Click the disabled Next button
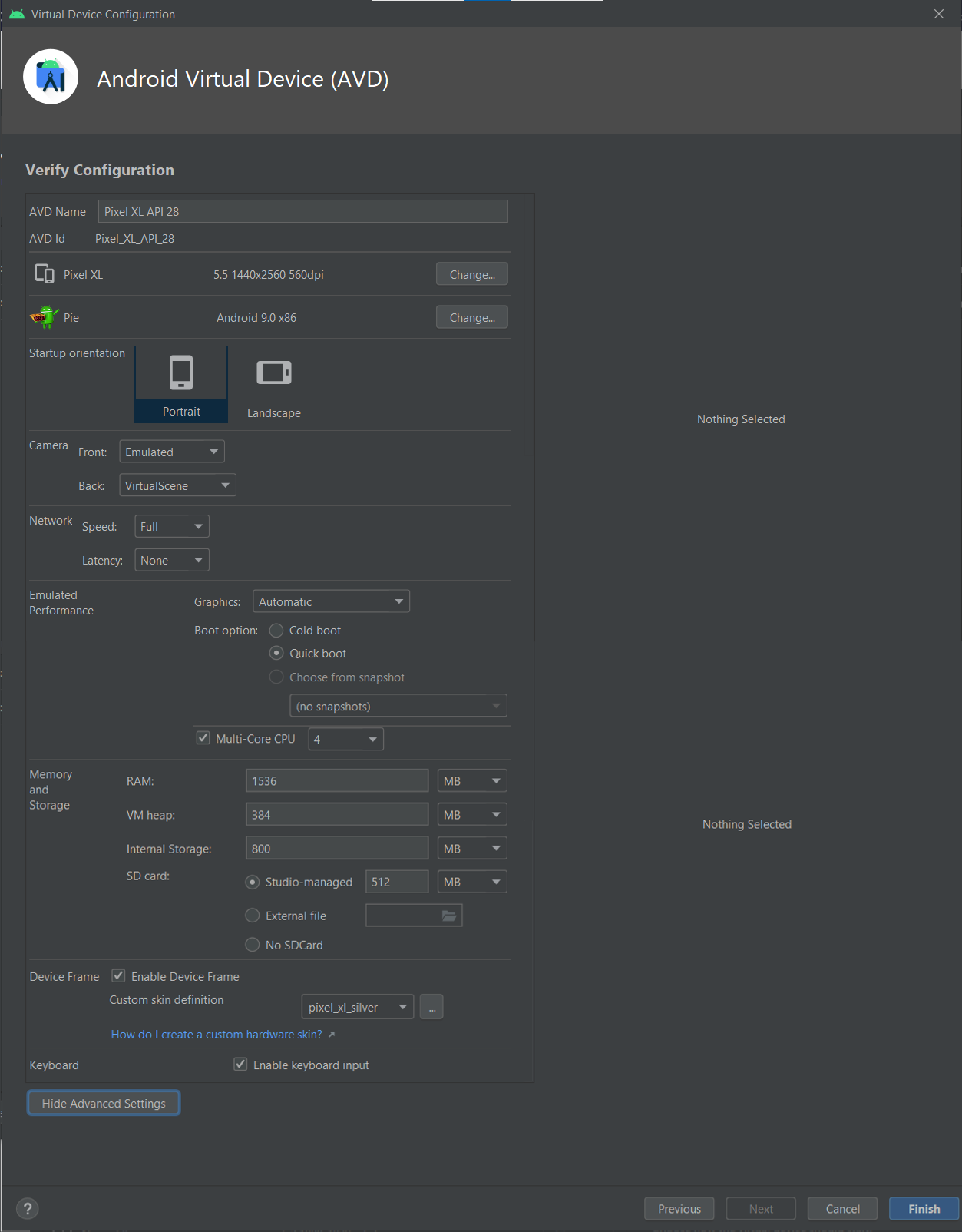 click(761, 1208)
